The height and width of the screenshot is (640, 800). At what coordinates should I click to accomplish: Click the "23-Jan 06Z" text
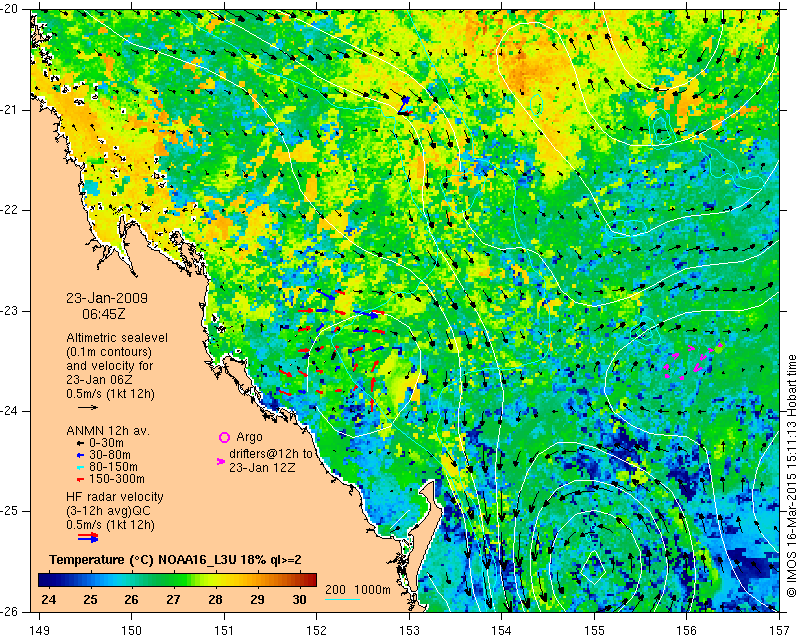pyautogui.click(x=101, y=380)
